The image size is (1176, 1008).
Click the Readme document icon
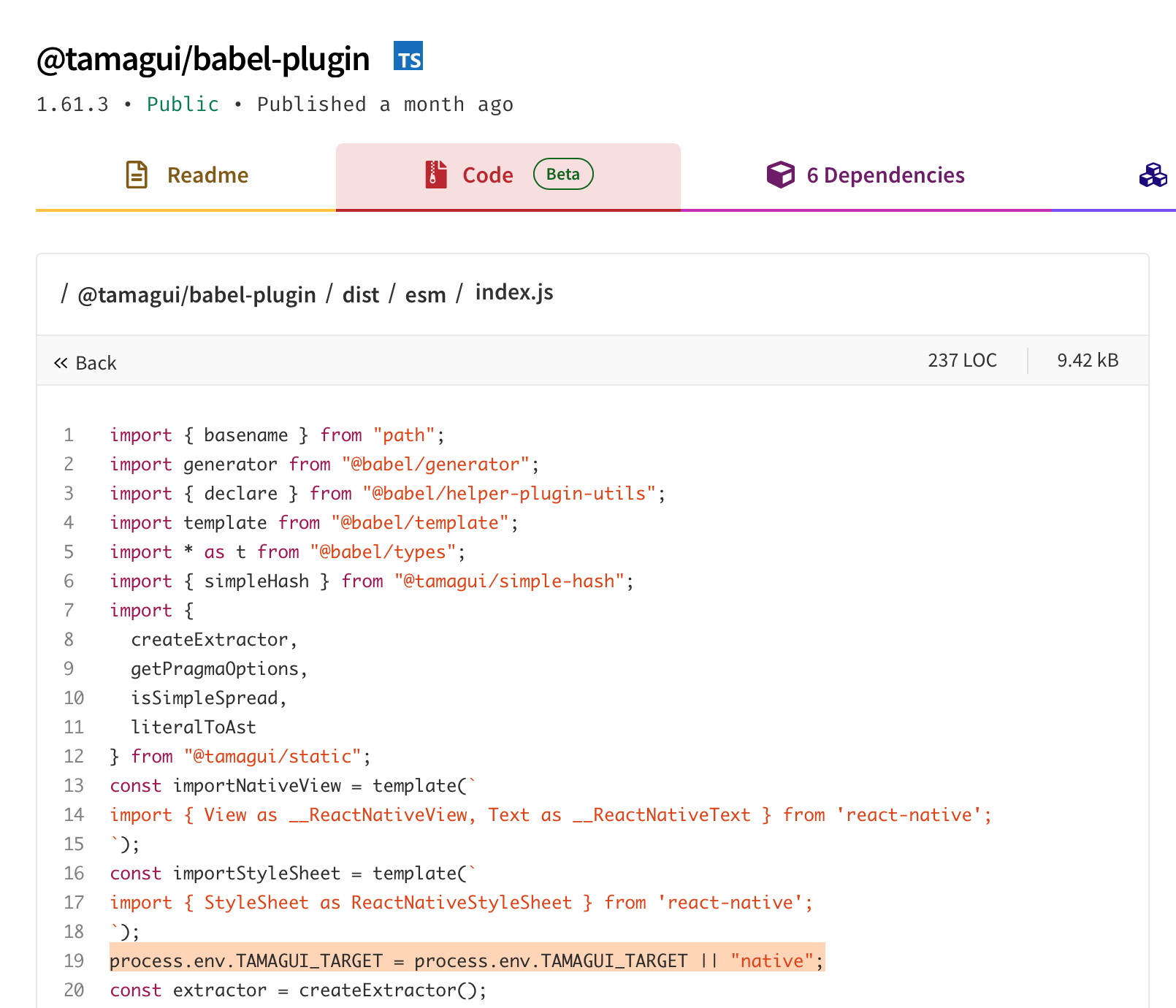point(136,175)
